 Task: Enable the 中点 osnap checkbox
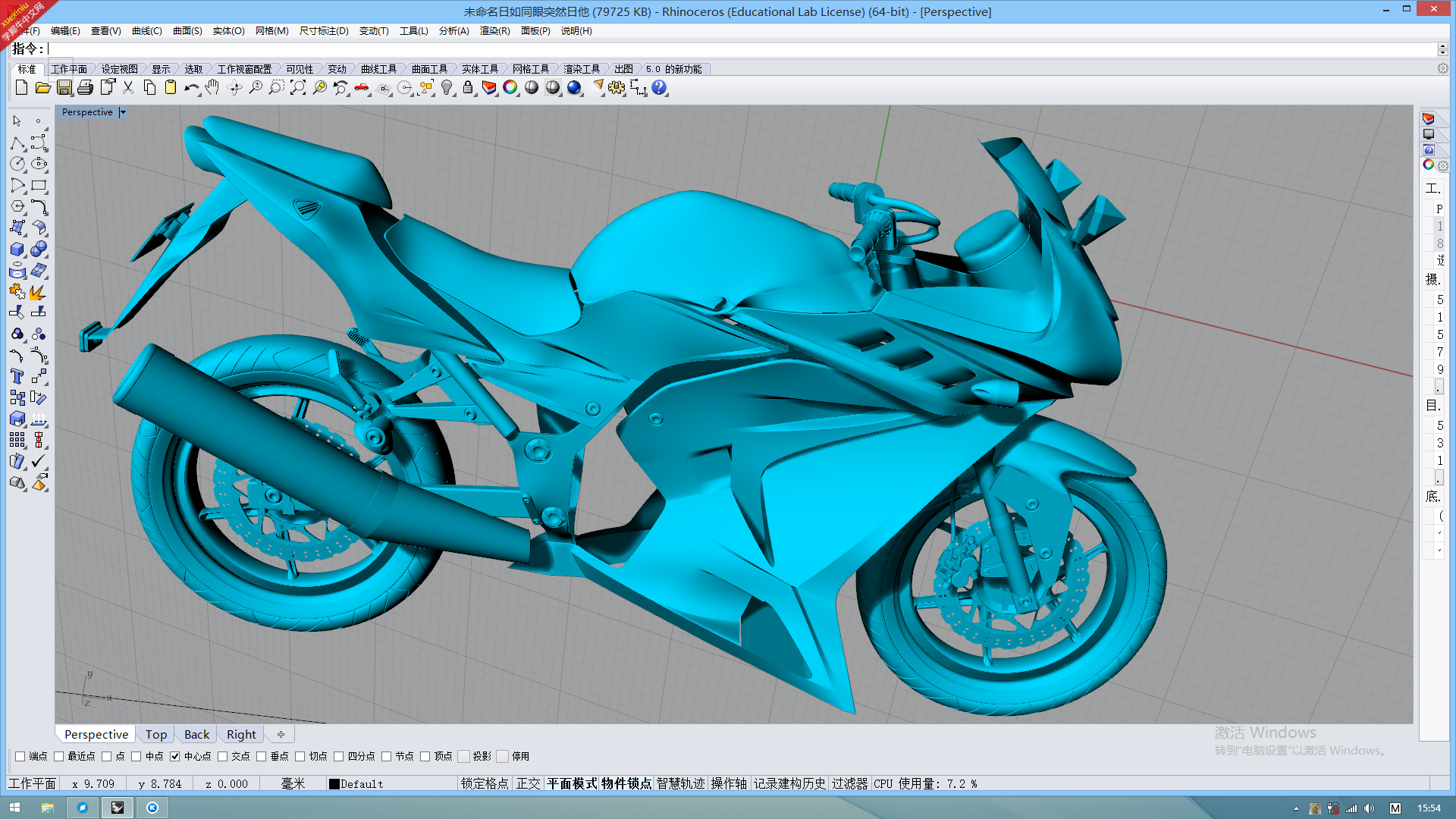point(136,756)
